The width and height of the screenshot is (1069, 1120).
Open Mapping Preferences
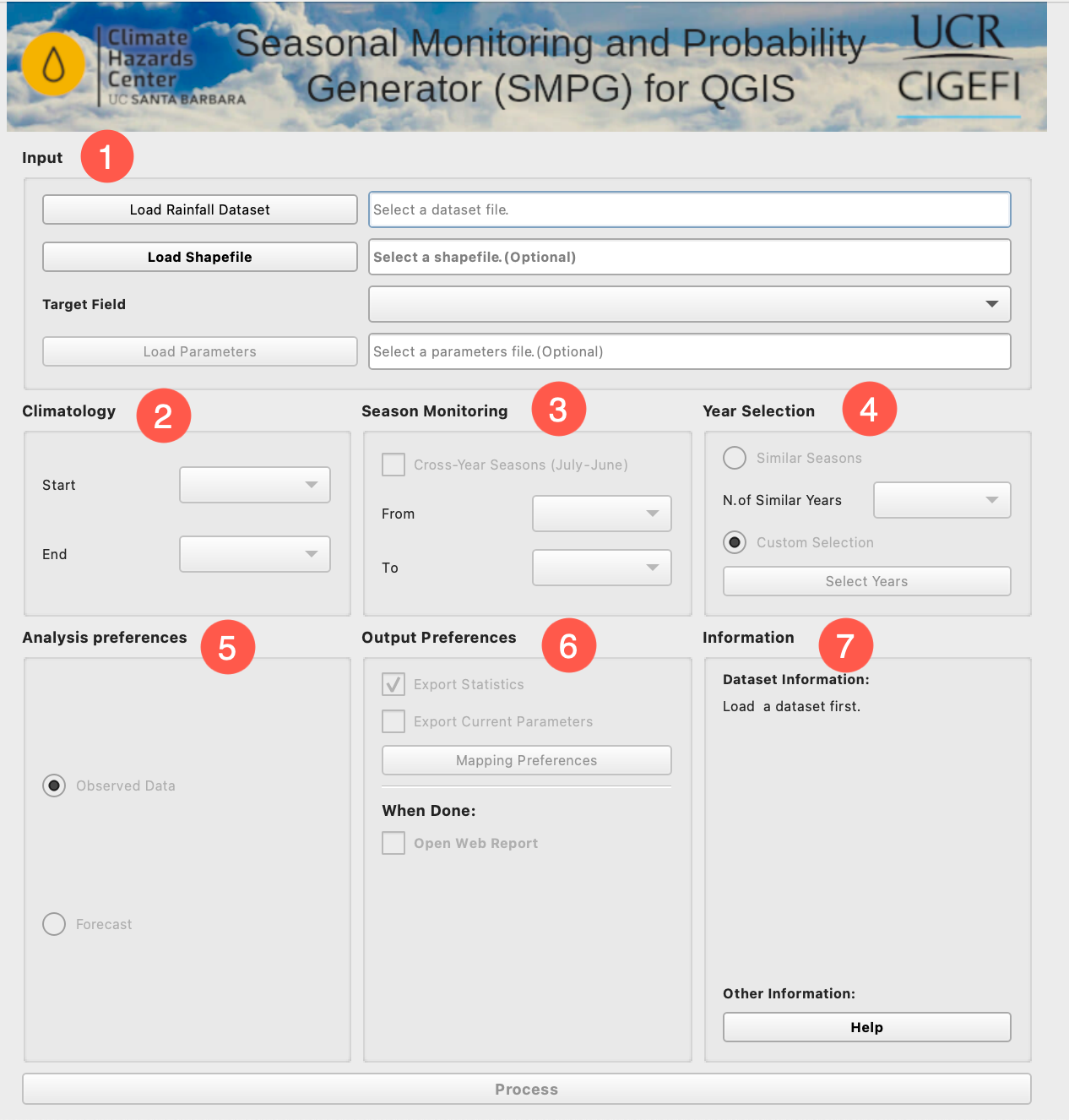(526, 760)
